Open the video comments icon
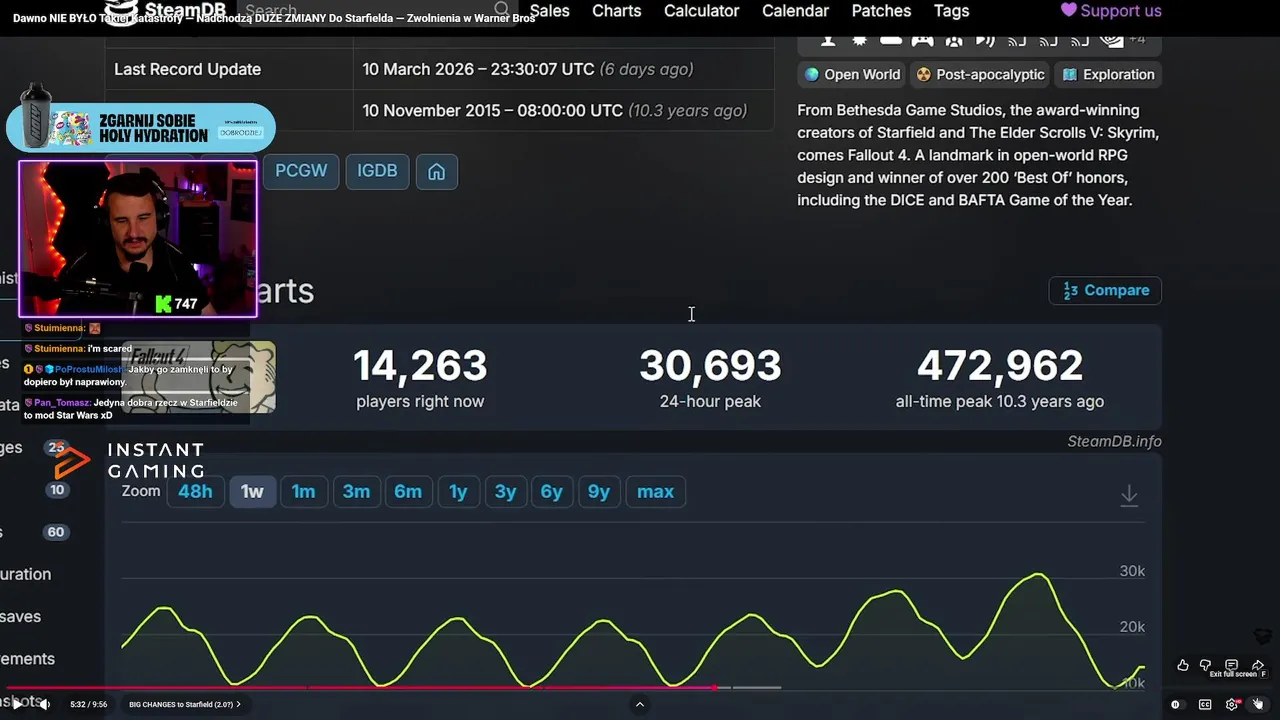1280x720 pixels. pyautogui.click(x=1232, y=666)
